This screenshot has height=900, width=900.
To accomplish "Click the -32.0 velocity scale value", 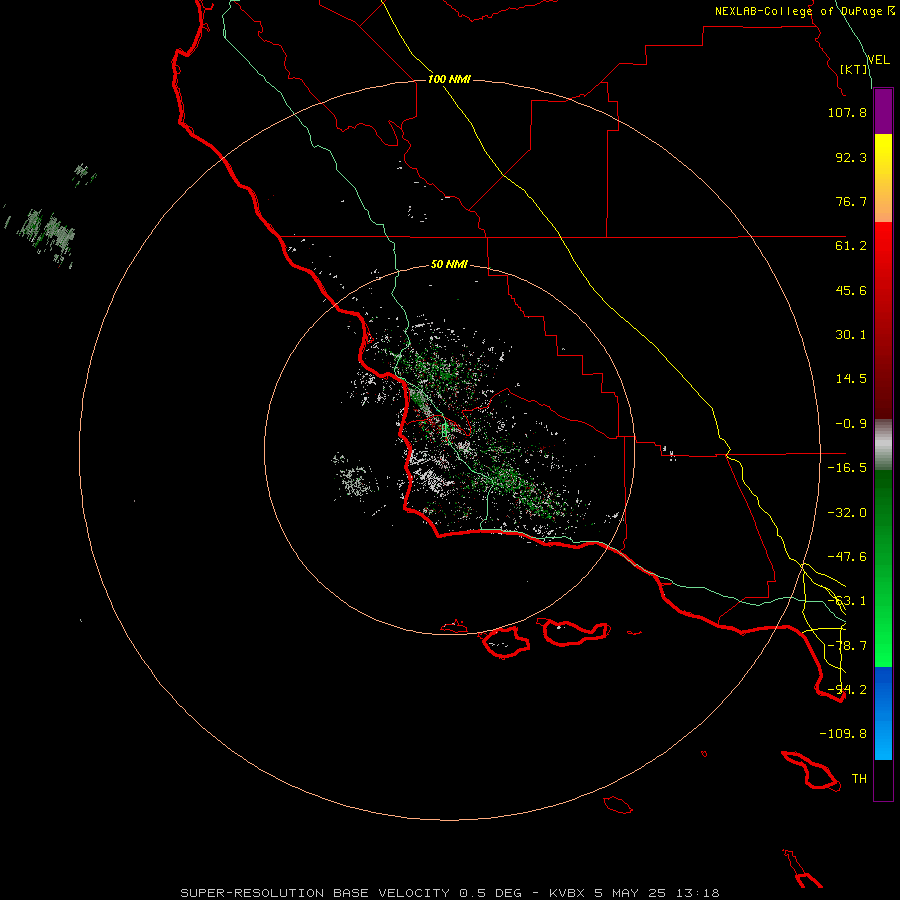I will coord(847,513).
